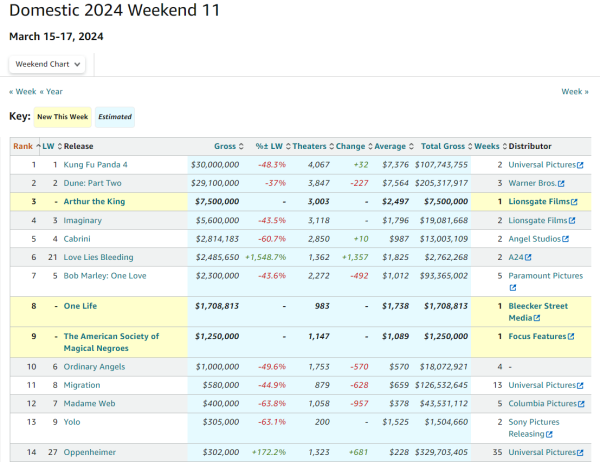
Task: Open the Yolo release link
Action: 72,421
